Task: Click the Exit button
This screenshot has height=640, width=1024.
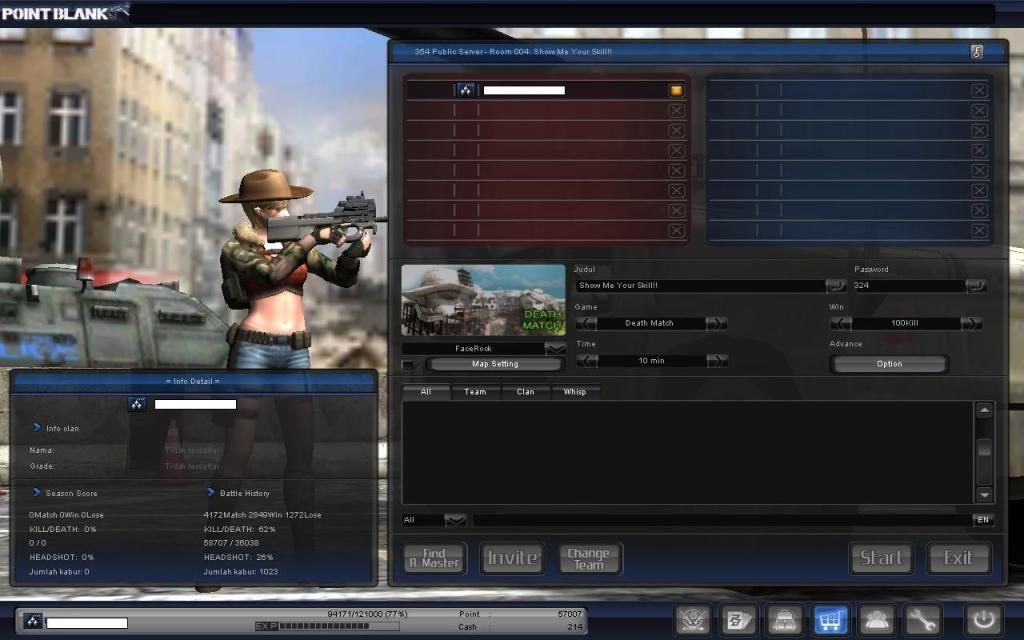Action: pos(958,558)
